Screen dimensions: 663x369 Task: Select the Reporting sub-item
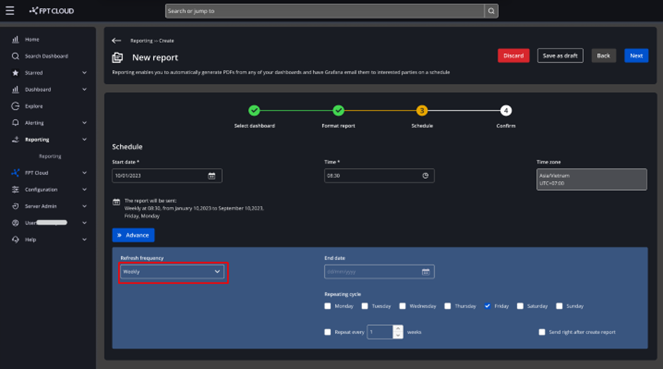(x=50, y=156)
